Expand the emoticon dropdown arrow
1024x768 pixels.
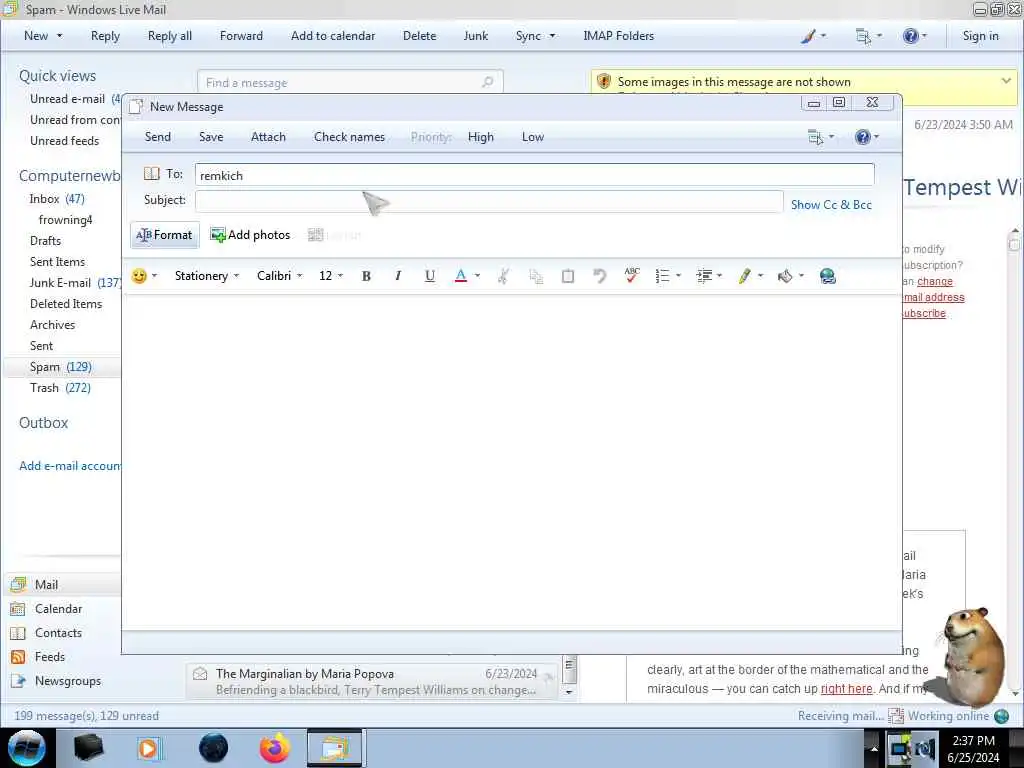(x=154, y=276)
